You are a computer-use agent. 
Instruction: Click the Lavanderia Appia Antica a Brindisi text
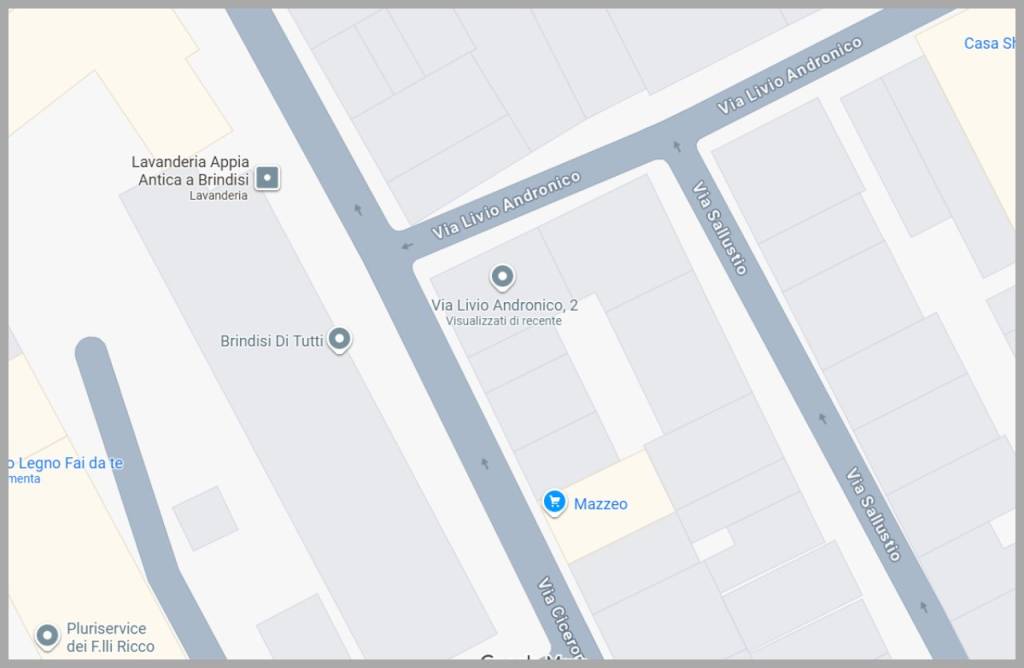191,170
